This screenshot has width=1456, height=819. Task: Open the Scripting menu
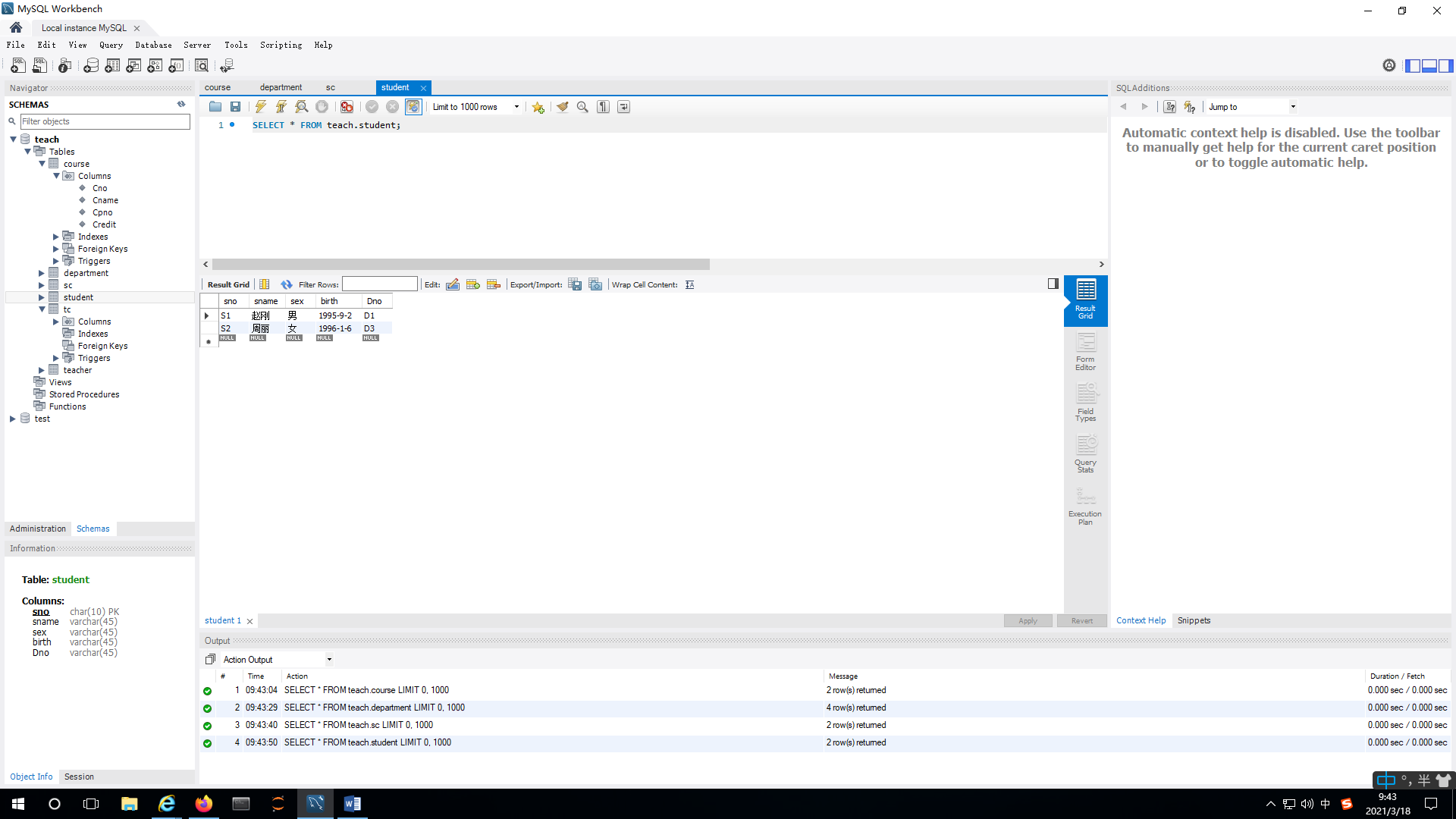click(281, 45)
